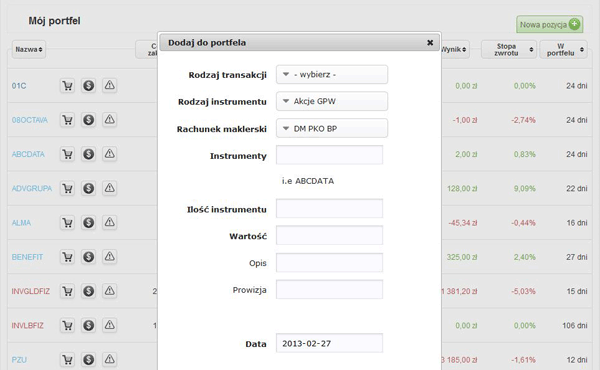Screen dimensions: 600x370
Task: Click the shopping cart icon for 01C
Action: click(x=67, y=85)
